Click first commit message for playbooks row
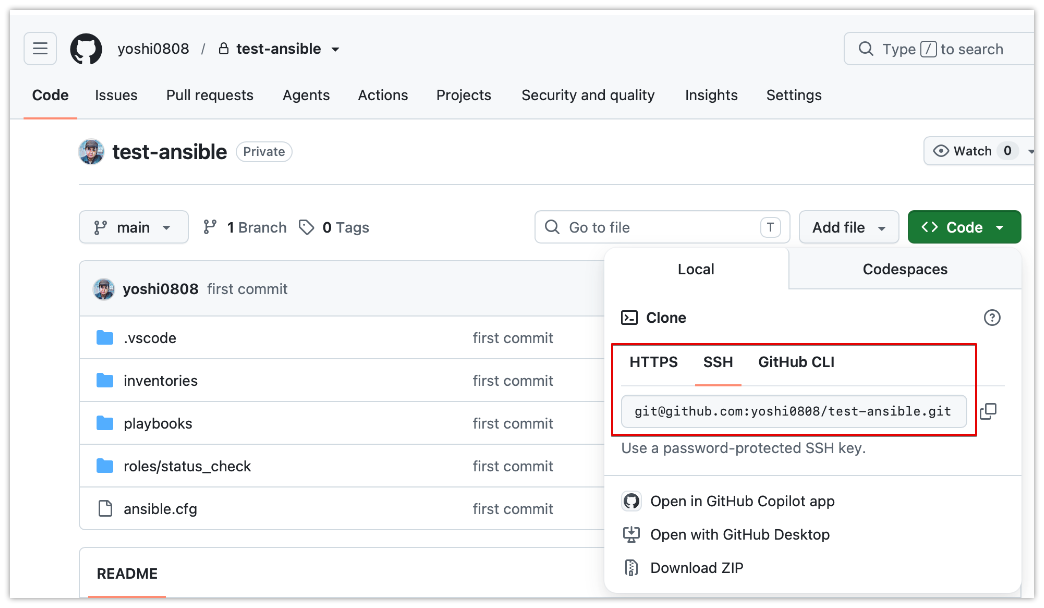 pyautogui.click(x=513, y=424)
